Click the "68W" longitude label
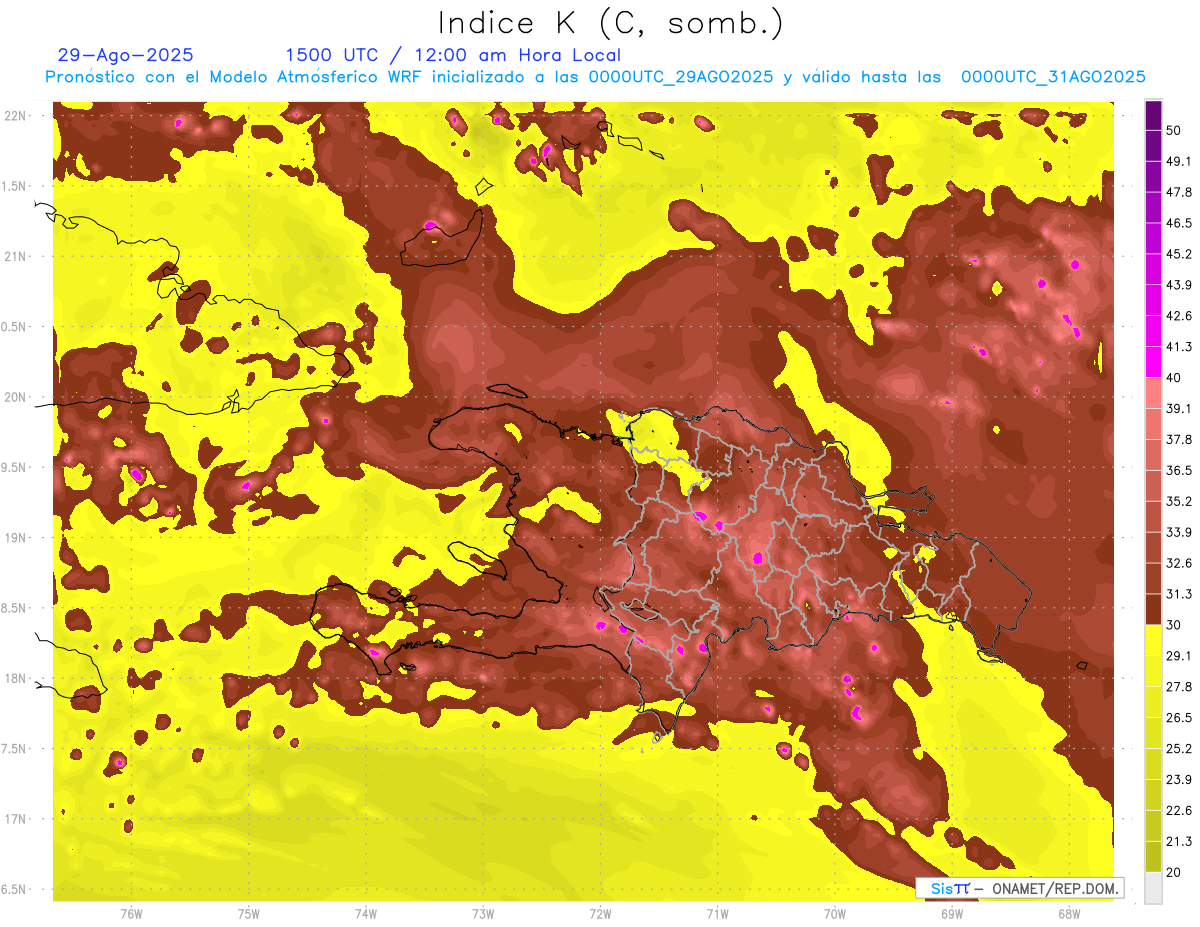Viewport: 1200px width, 927px height. (1069, 913)
